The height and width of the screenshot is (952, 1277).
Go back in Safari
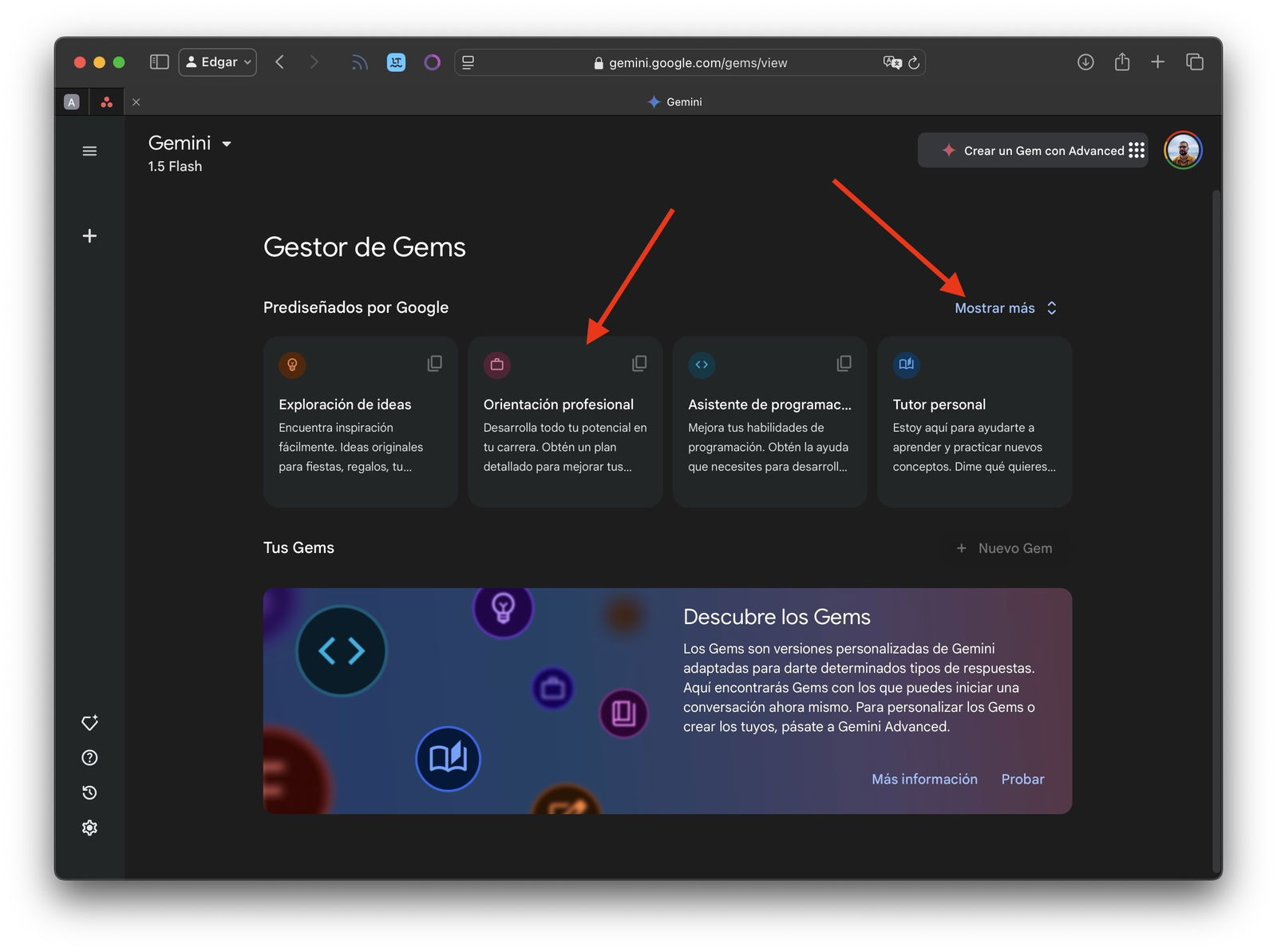point(279,61)
